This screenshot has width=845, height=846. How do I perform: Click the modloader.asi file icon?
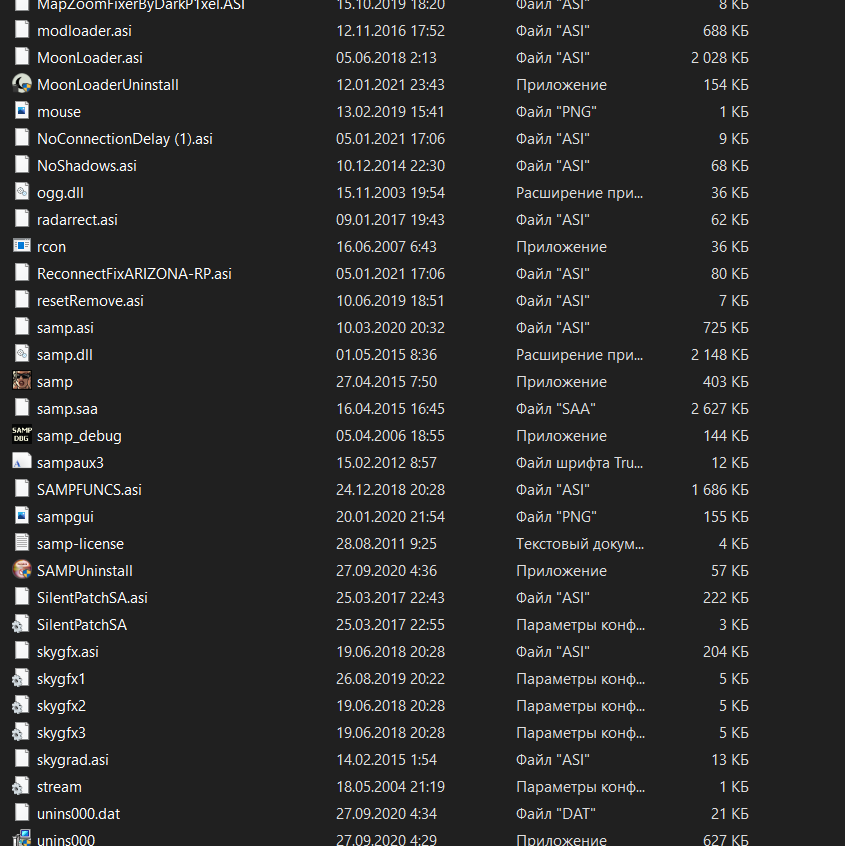[22, 30]
